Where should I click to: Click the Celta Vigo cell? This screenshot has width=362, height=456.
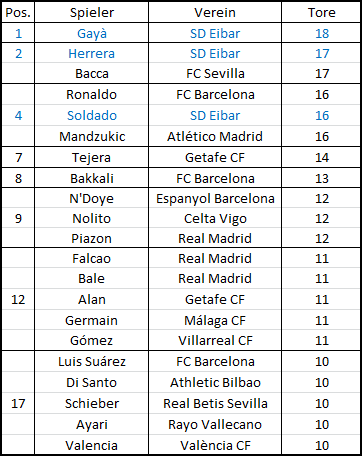tap(215, 218)
